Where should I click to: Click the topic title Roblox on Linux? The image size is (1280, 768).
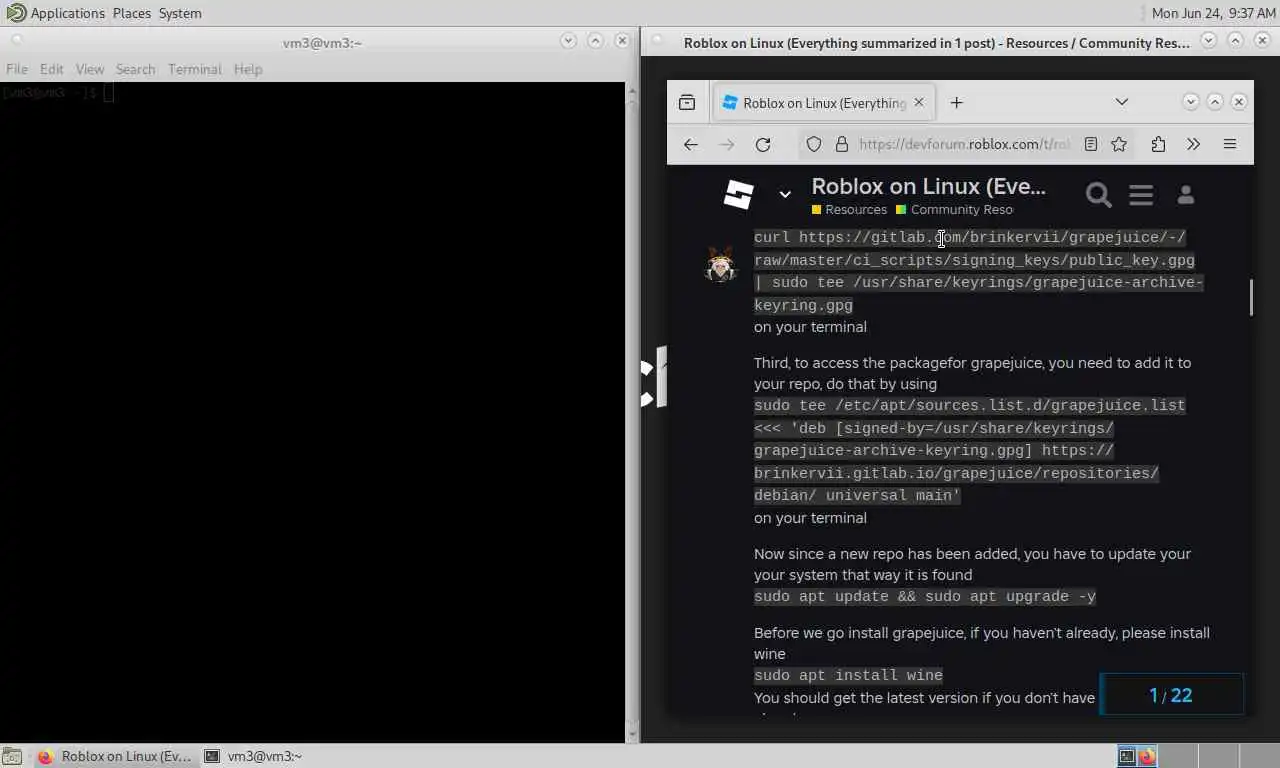coord(928,186)
